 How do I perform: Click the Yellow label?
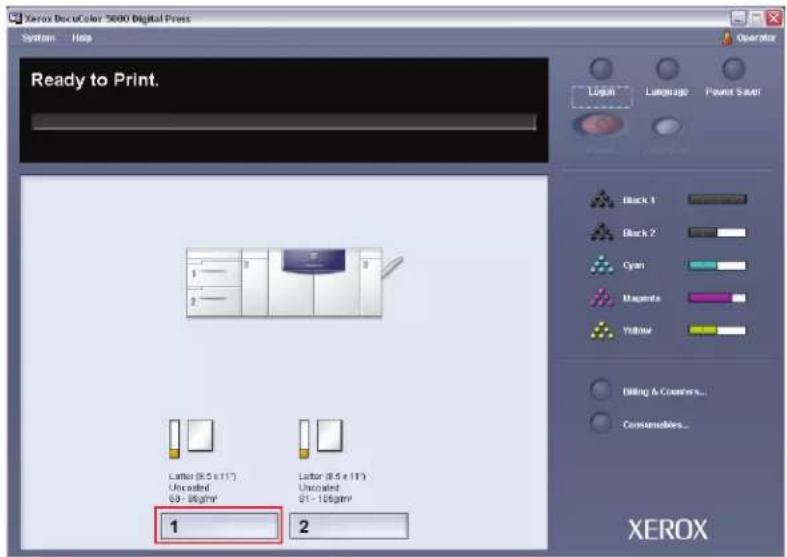(x=637, y=331)
